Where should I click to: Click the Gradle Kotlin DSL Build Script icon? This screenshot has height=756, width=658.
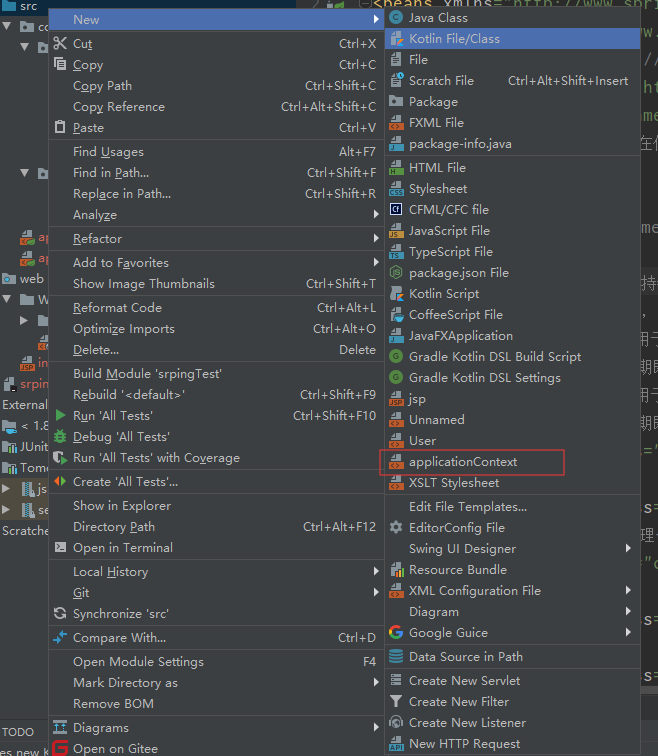[396, 357]
